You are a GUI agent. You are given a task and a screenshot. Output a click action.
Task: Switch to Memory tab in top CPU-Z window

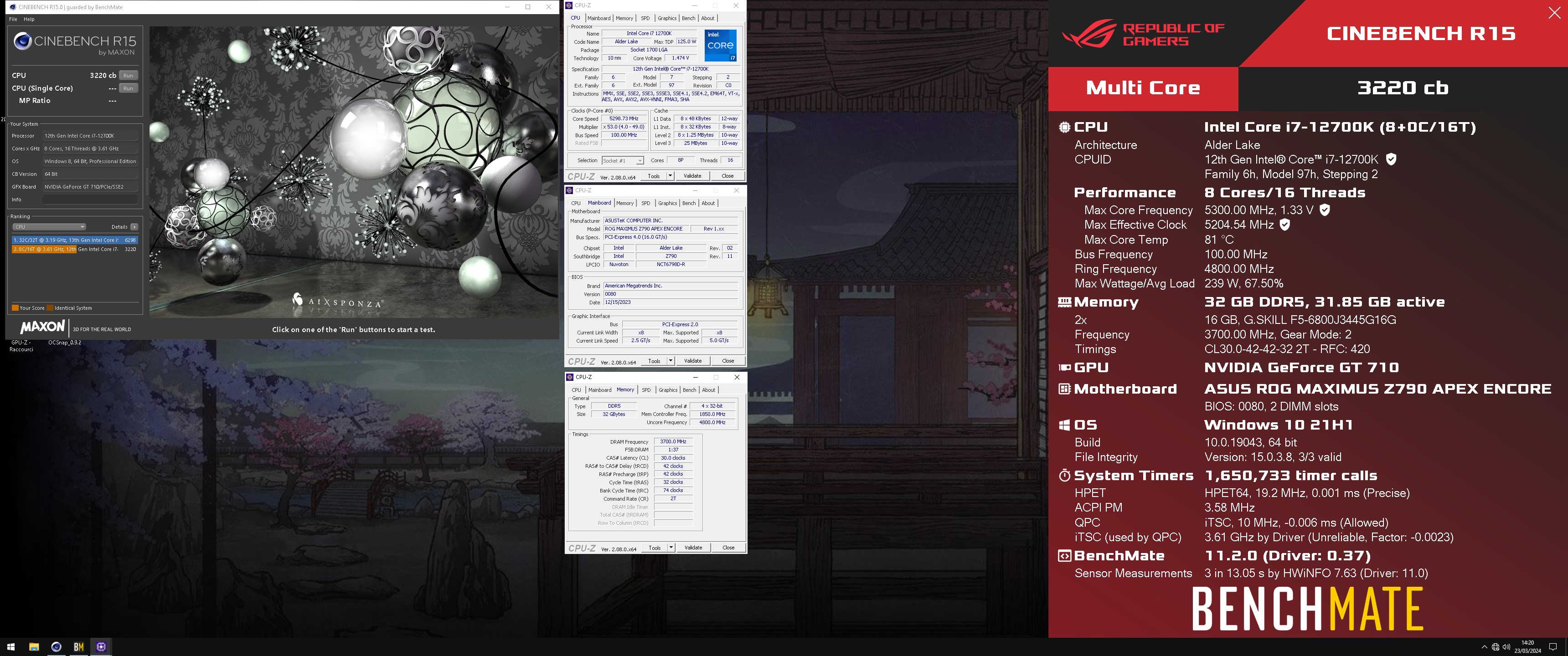coord(624,18)
